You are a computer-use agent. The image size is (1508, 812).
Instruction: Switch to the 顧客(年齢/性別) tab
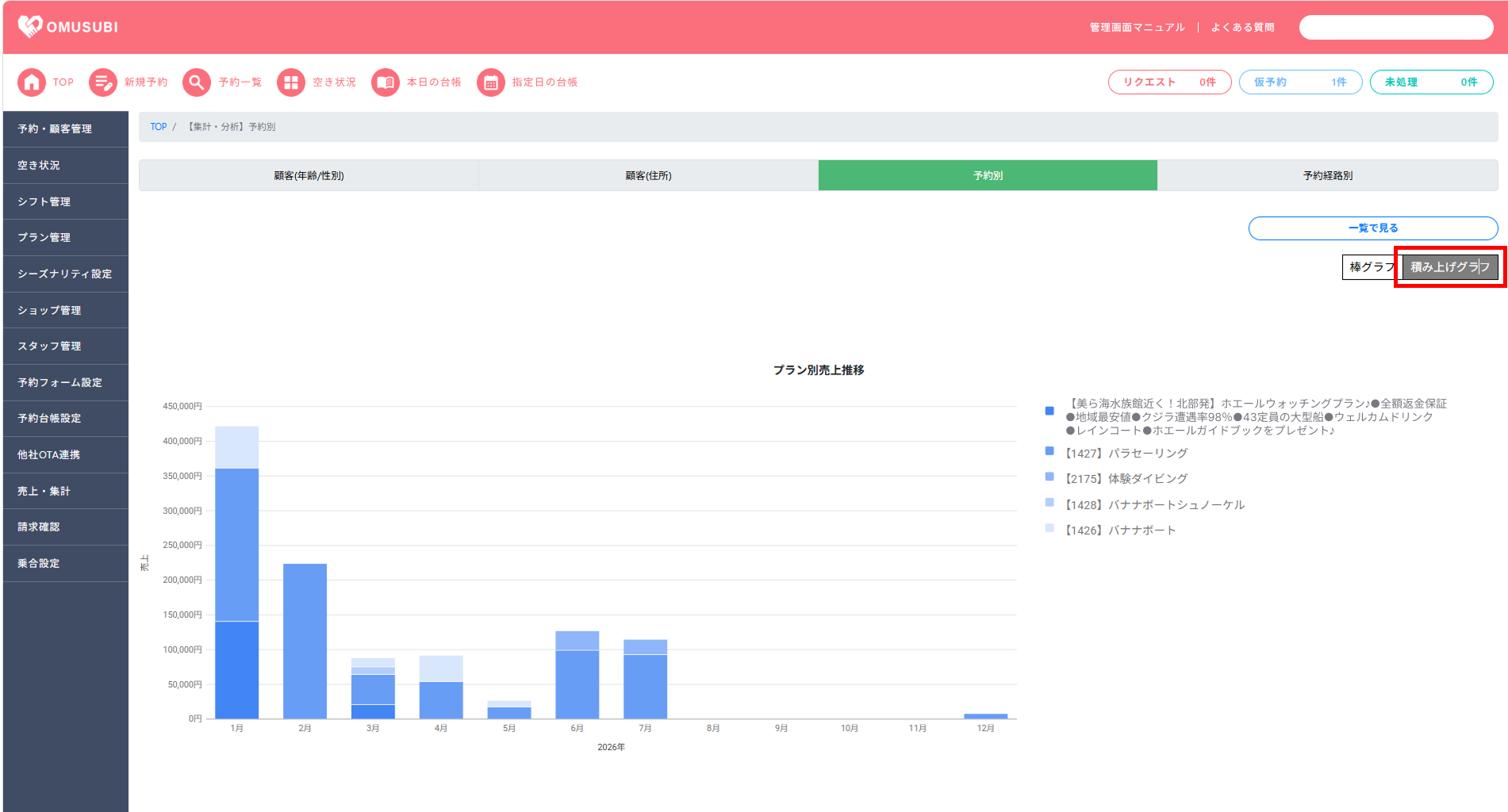[x=309, y=175]
